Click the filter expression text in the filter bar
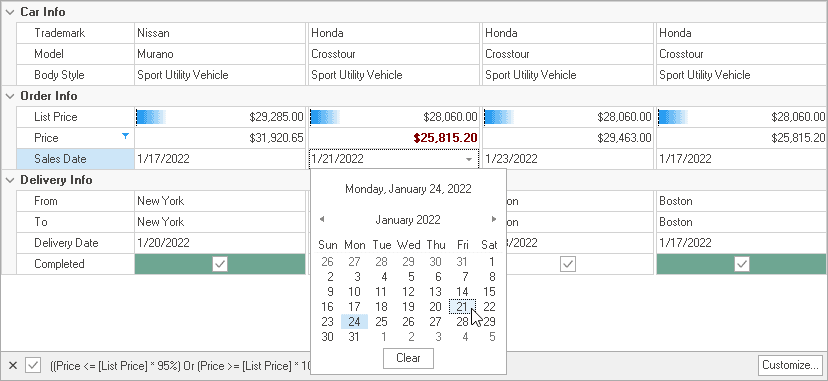Screen dimensions: 828x381 point(180,365)
